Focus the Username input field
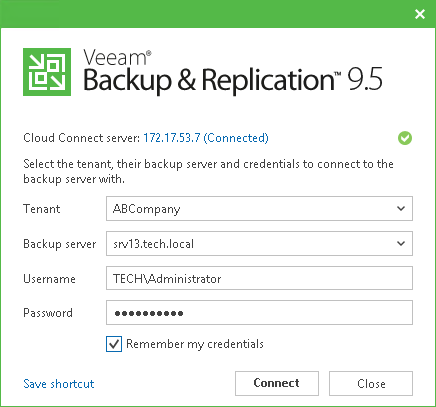Viewport: 436px width, 407px height. point(259,278)
